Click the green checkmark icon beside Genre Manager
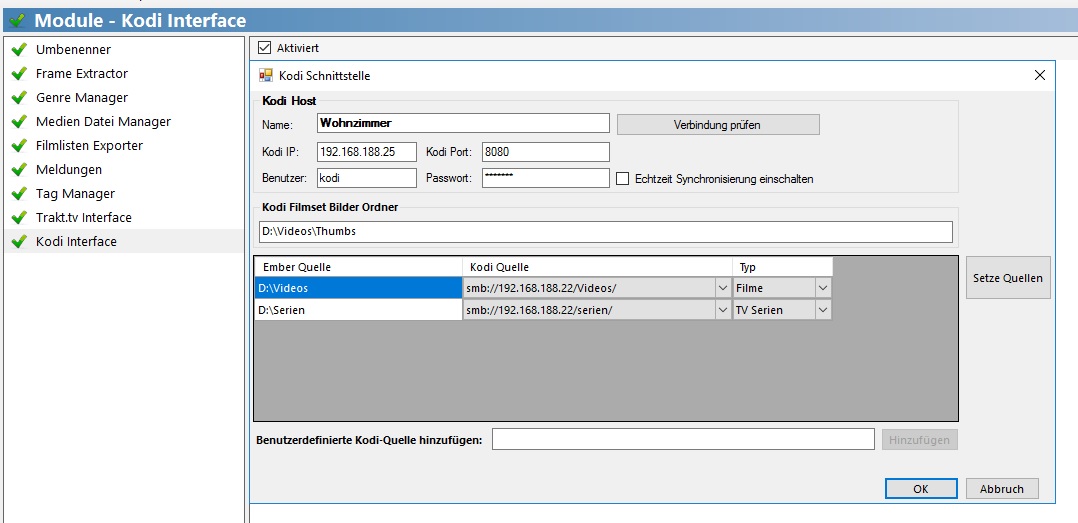 pyautogui.click(x=19, y=98)
